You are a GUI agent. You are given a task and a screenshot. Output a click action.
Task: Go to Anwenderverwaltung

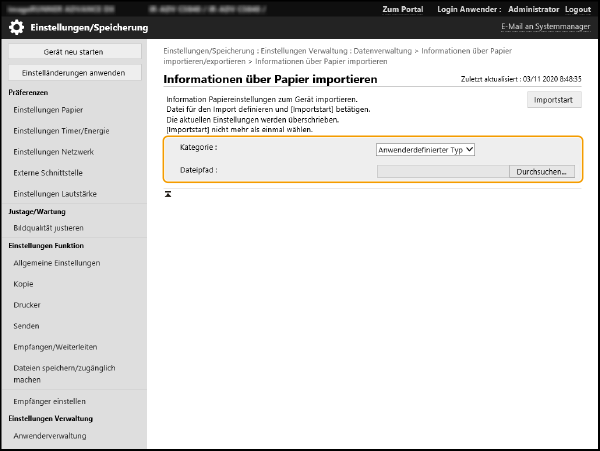point(50,436)
